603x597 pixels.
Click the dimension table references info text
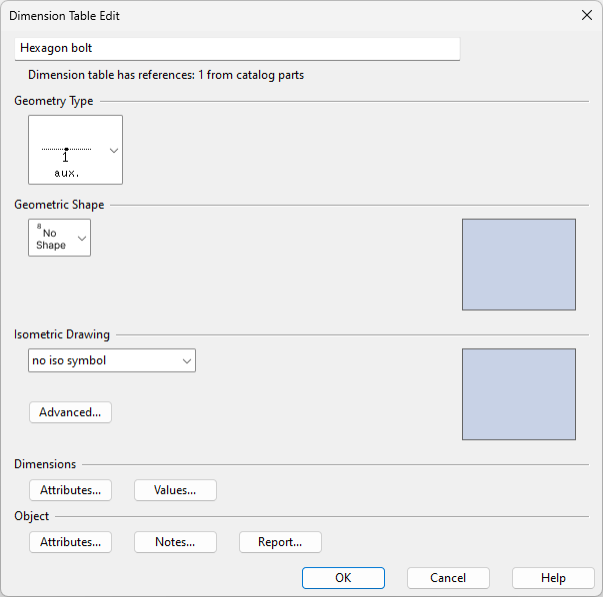(166, 75)
